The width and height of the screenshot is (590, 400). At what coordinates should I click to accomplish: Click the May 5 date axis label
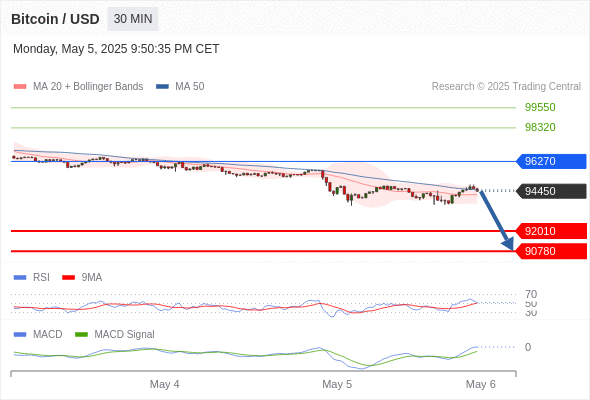coord(337,384)
